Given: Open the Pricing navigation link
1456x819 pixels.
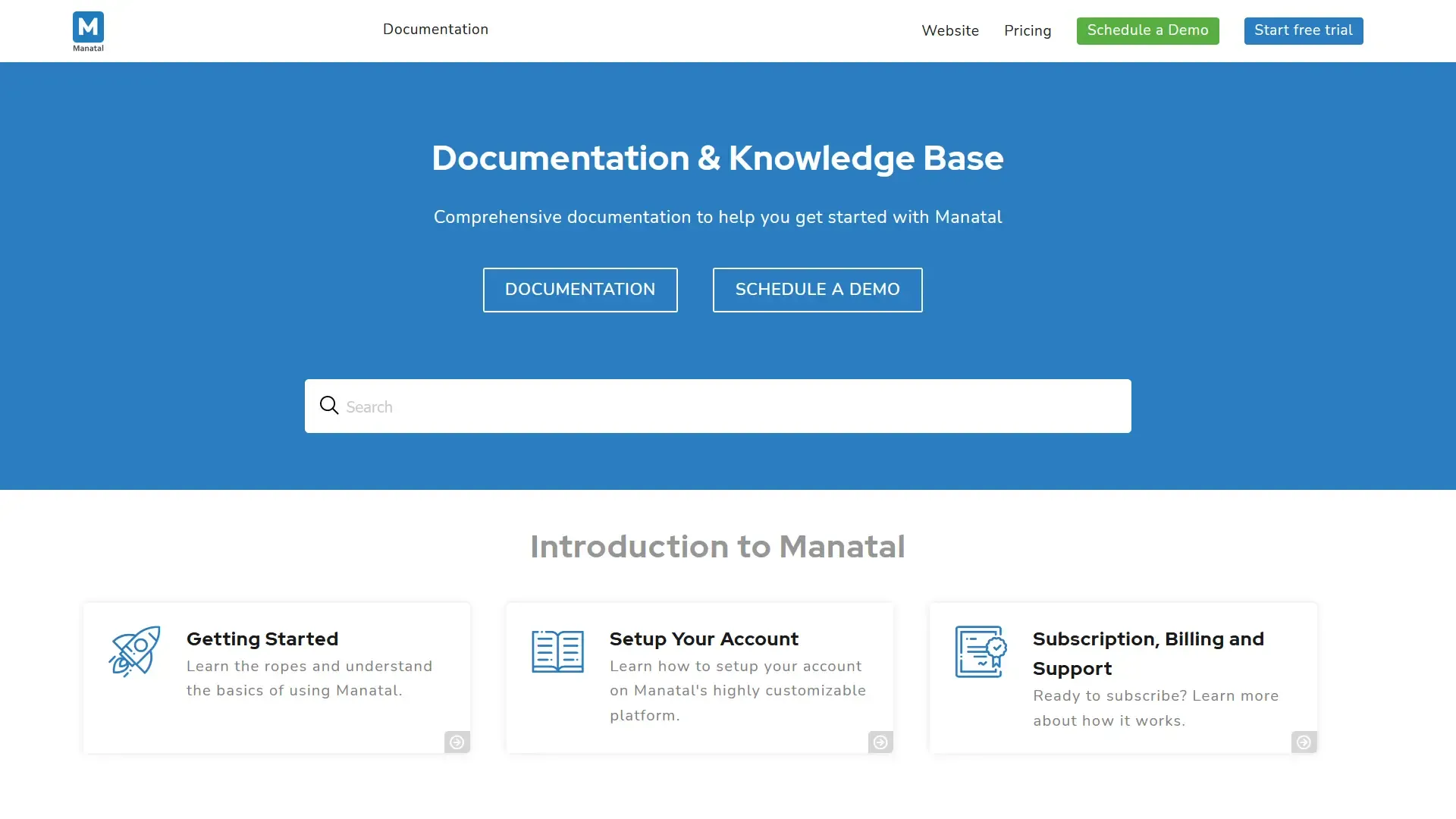Looking at the screenshot, I should click(x=1027, y=31).
